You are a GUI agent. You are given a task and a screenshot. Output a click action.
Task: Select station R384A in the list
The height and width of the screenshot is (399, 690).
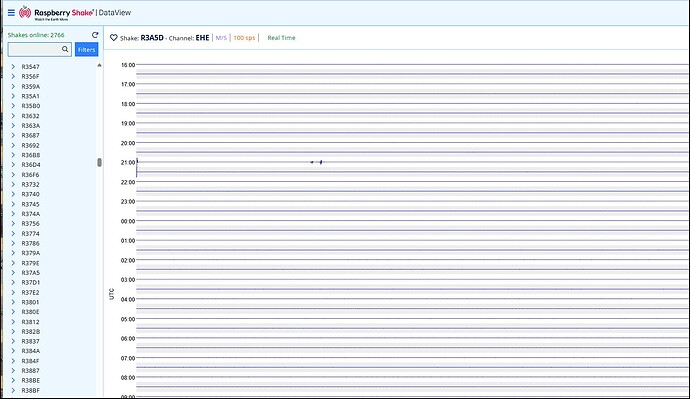(x=30, y=351)
